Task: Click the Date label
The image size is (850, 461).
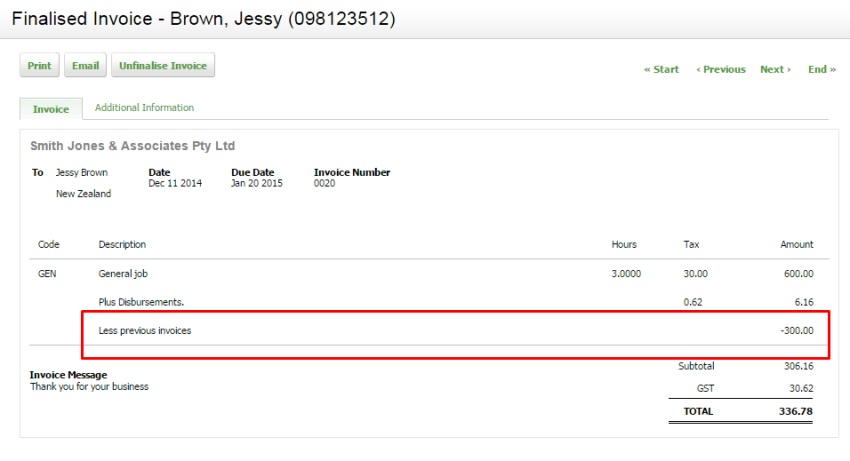Action: tap(159, 172)
